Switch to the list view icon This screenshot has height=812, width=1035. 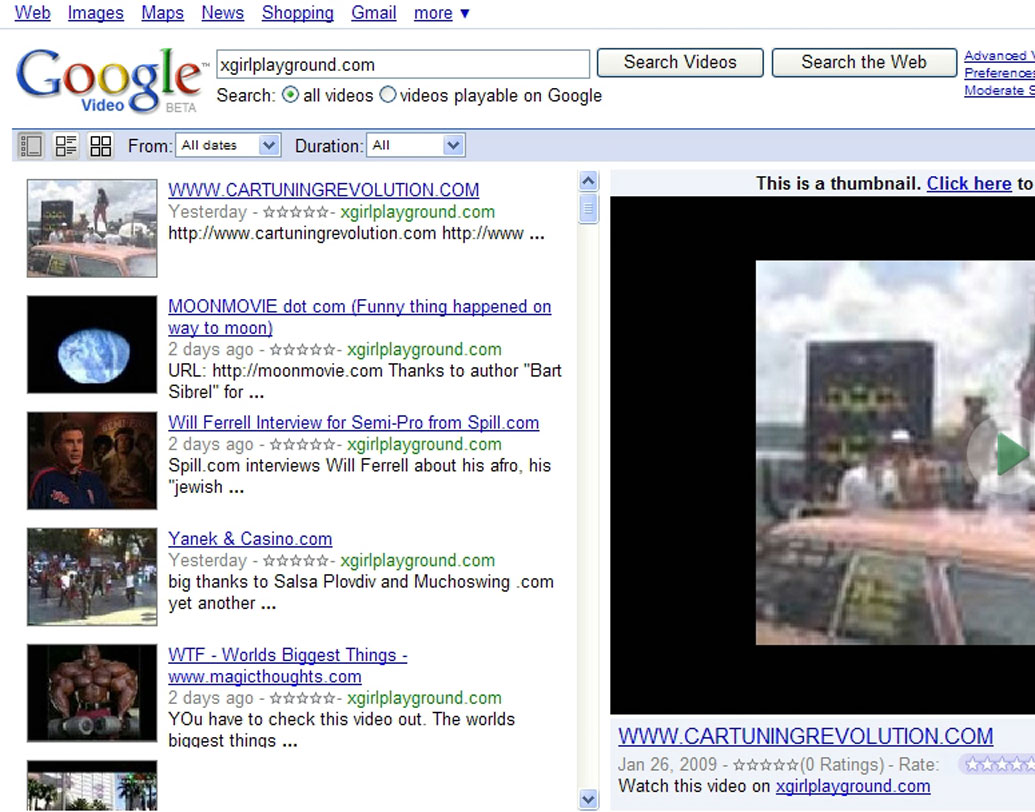30,146
